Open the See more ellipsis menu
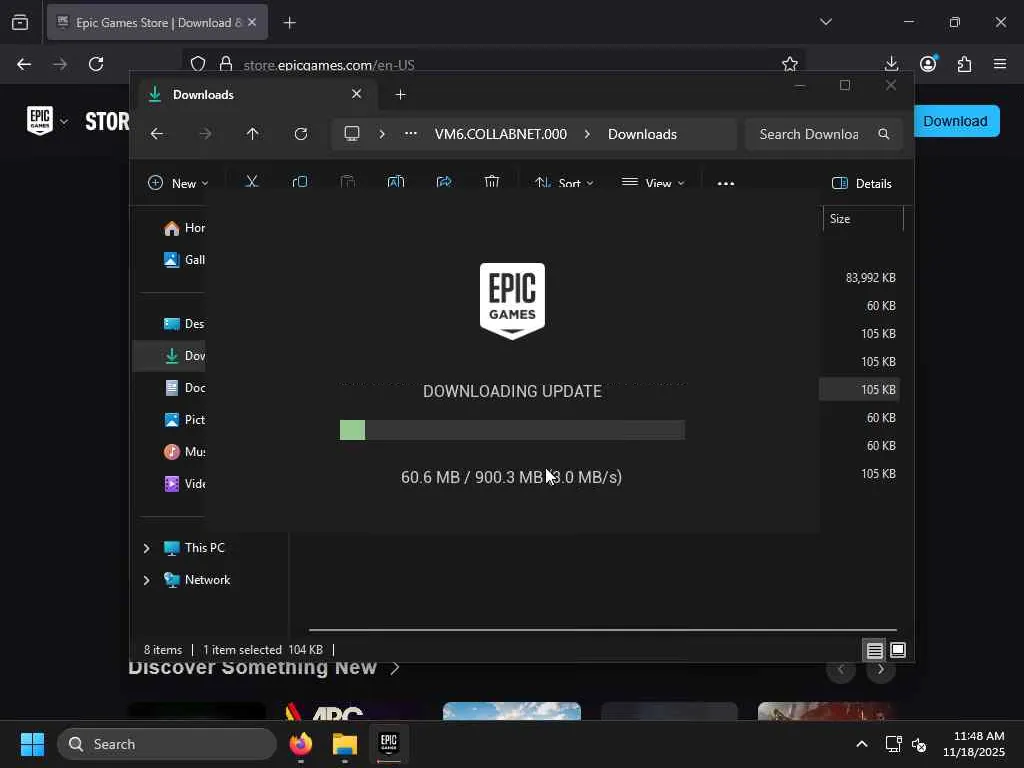The width and height of the screenshot is (1024, 768). 726,184
